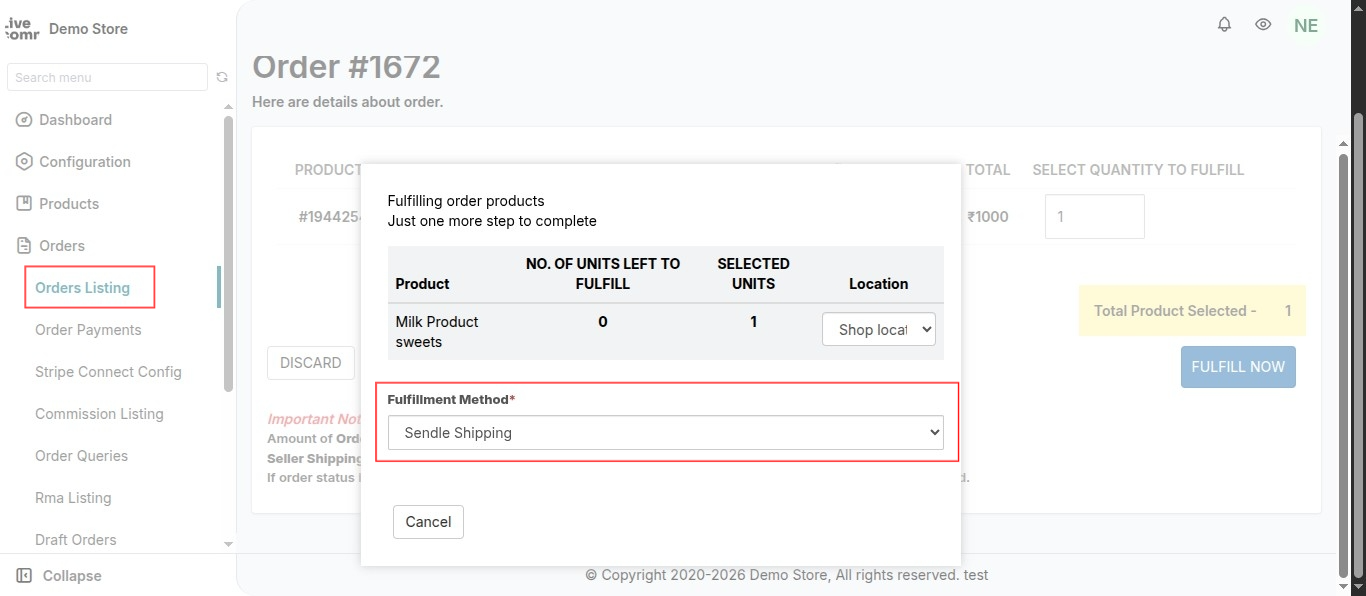
Task: Open the Fulfillment Method dropdown
Action: [666, 433]
